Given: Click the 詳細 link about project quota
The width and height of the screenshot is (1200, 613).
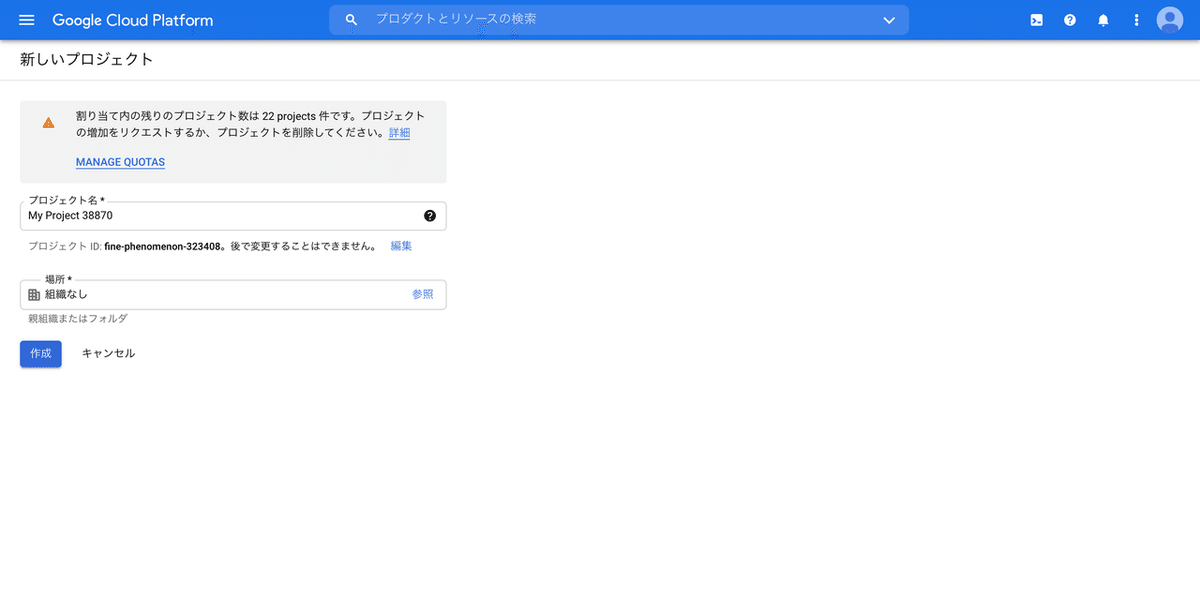Looking at the screenshot, I should pos(399,132).
